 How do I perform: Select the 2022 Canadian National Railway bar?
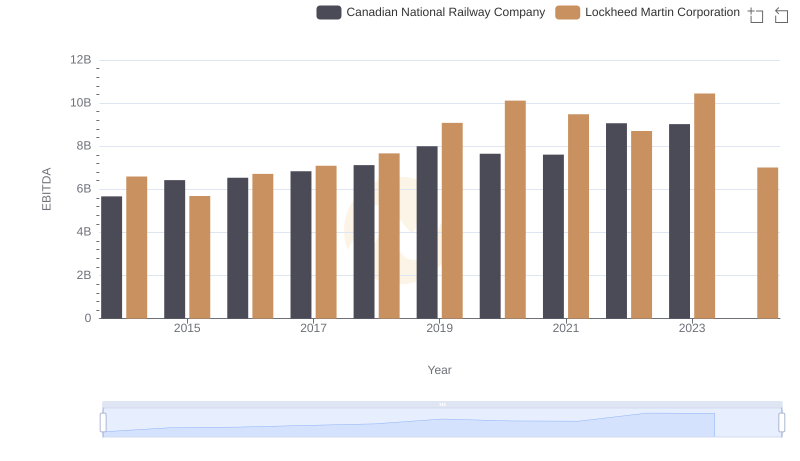pyautogui.click(x=616, y=221)
